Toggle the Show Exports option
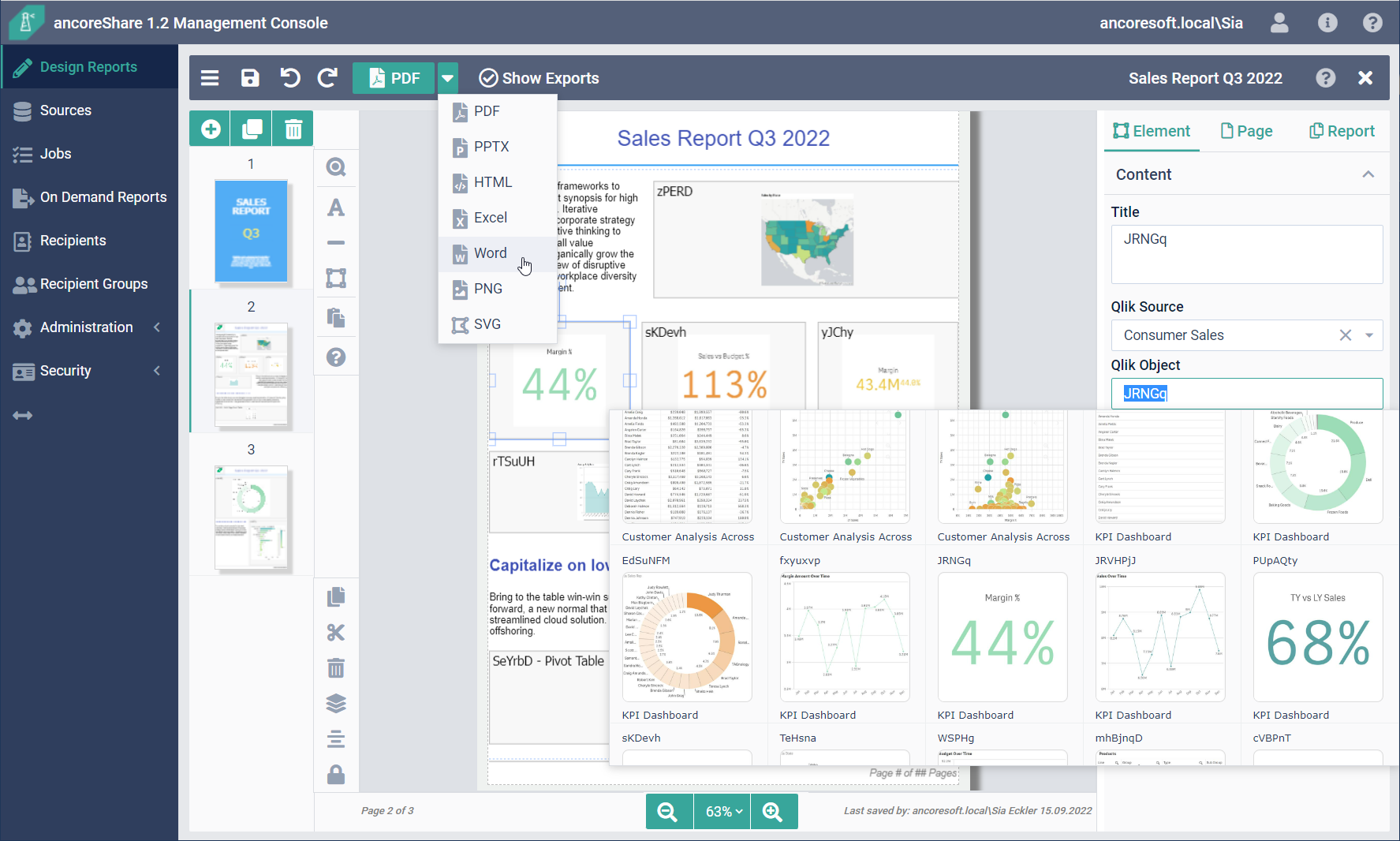The width and height of the screenshot is (1400, 841). tap(539, 78)
